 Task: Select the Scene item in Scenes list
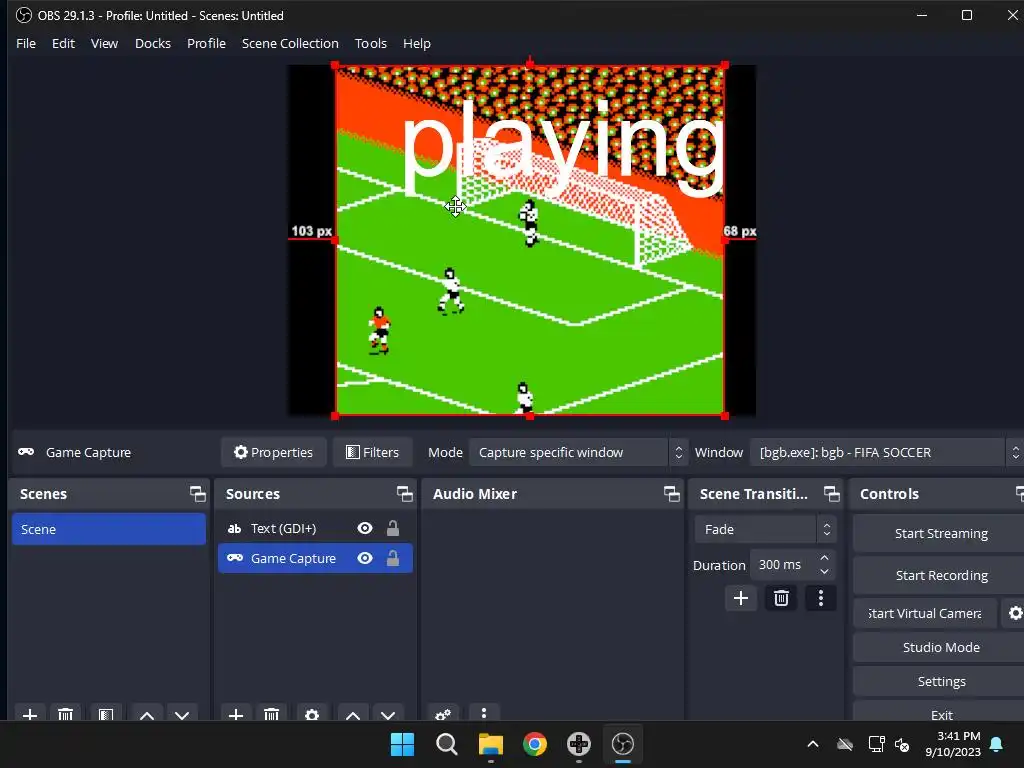click(x=108, y=529)
